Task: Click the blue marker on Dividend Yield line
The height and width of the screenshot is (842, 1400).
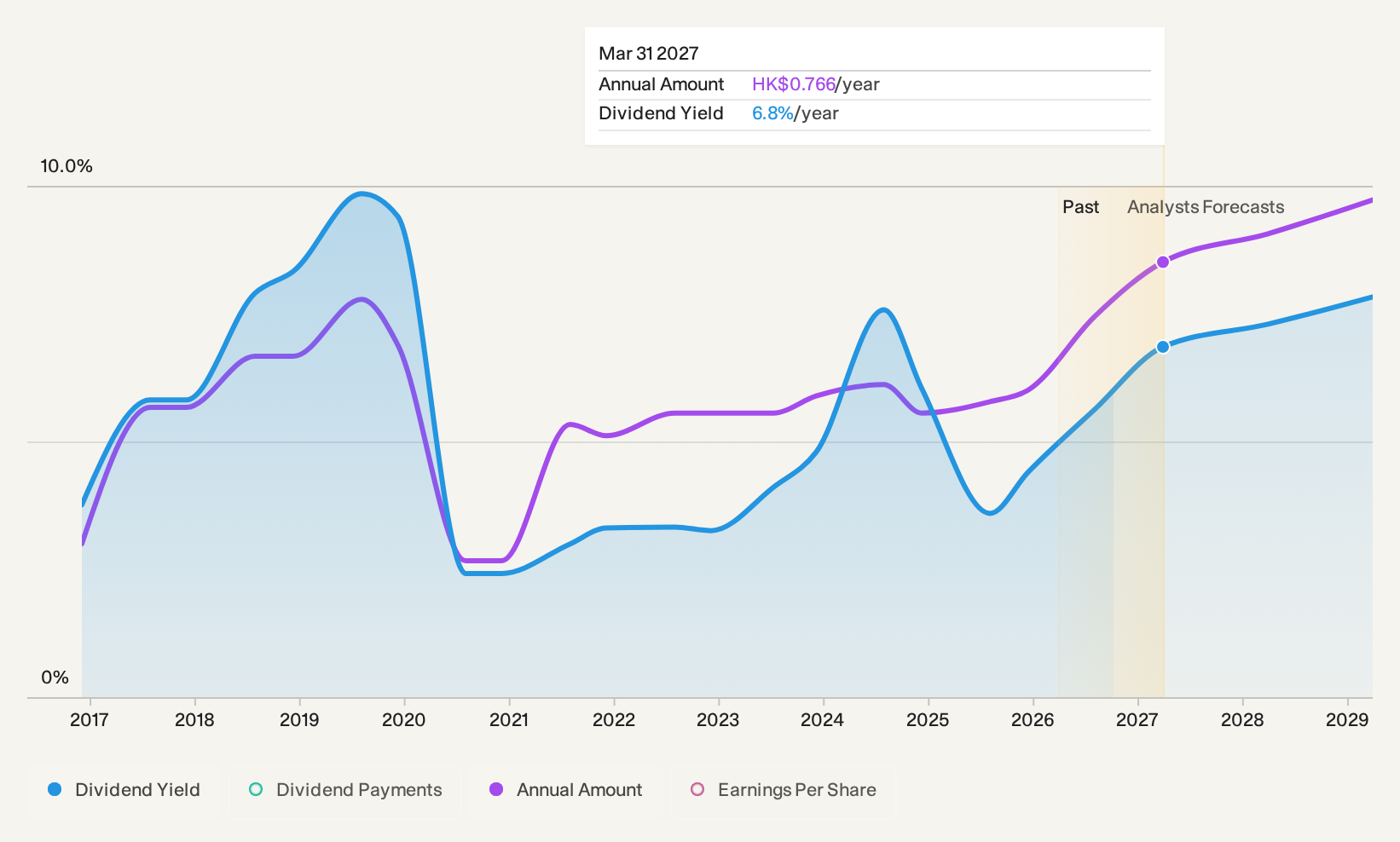Action: point(1163,347)
